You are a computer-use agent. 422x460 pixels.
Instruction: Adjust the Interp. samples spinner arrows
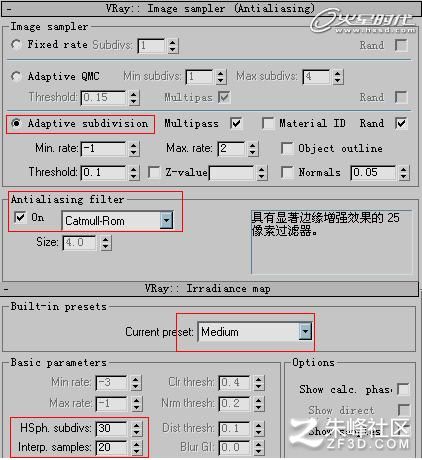coord(136,448)
